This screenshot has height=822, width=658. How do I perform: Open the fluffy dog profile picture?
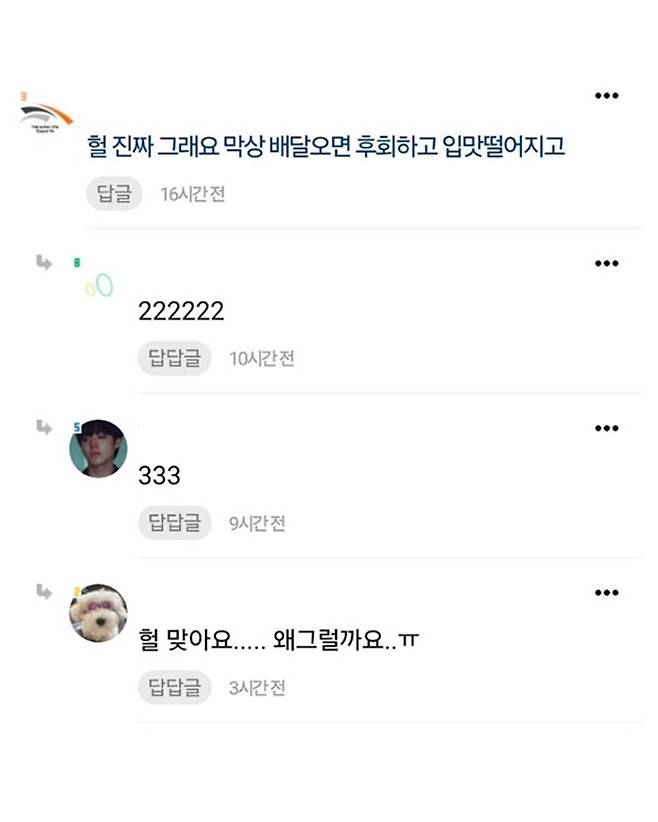point(99,613)
